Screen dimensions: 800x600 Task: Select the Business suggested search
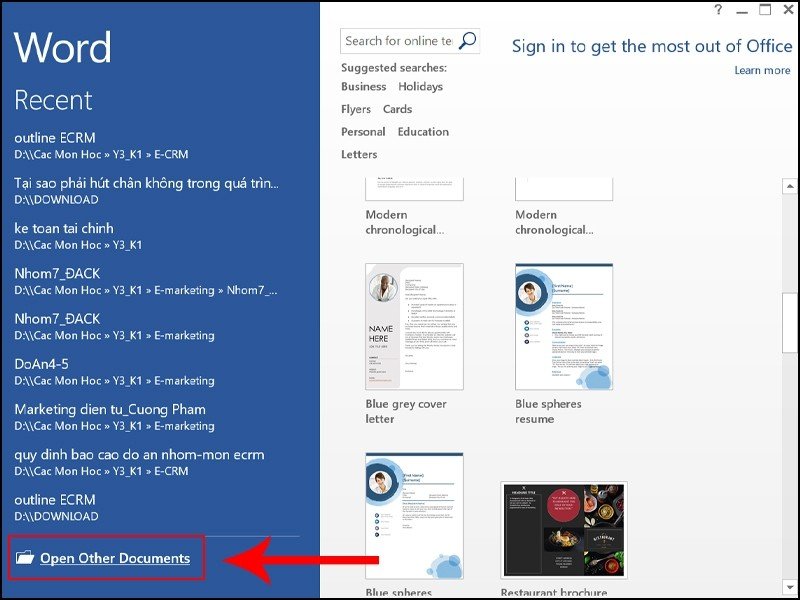363,87
